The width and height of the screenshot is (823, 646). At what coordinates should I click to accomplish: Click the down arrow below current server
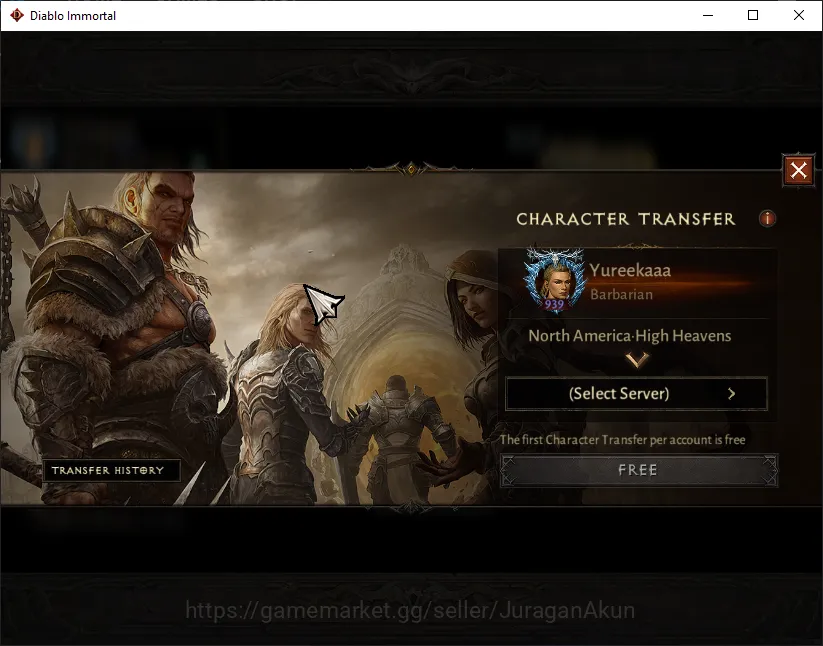point(637,359)
